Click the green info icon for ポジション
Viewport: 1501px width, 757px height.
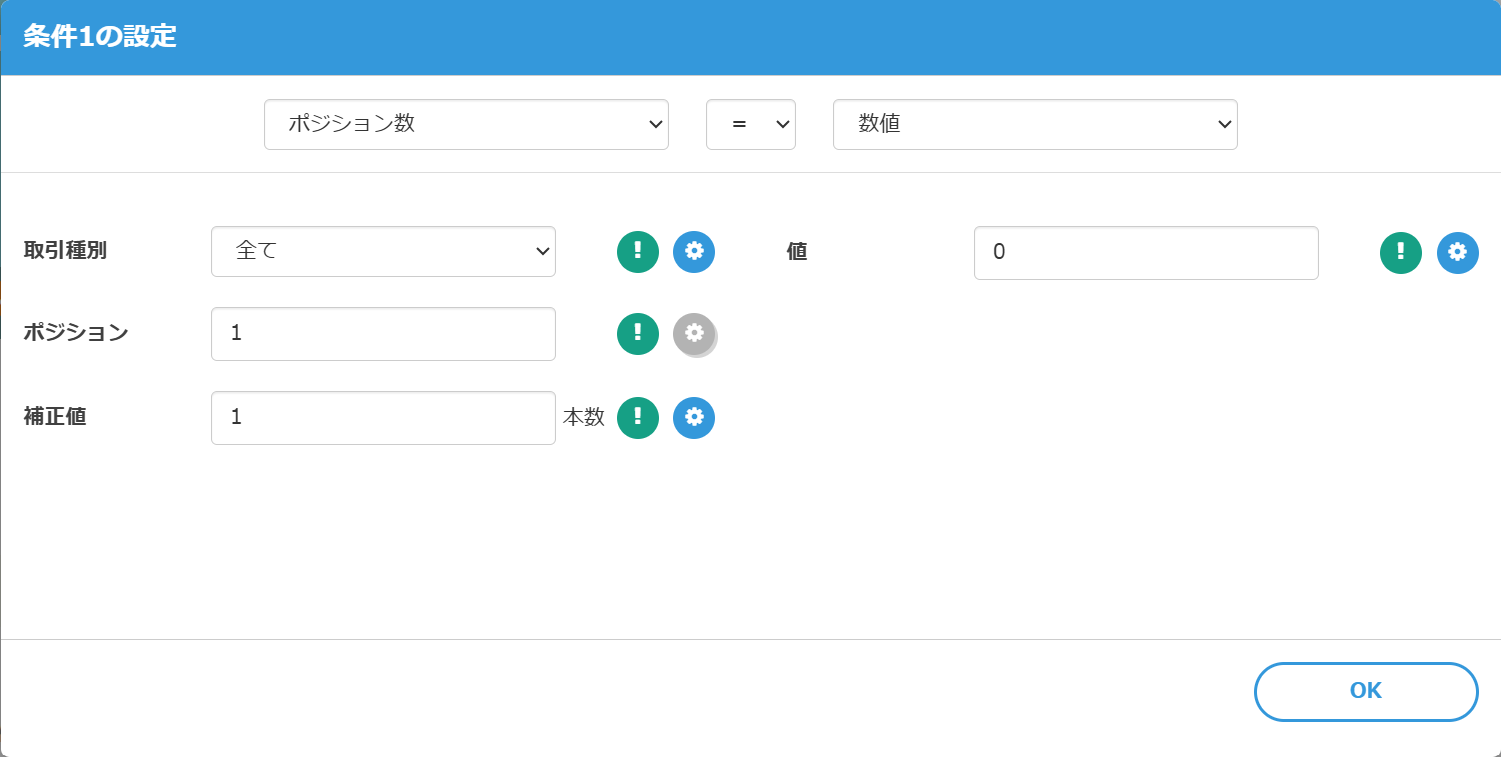tap(638, 334)
